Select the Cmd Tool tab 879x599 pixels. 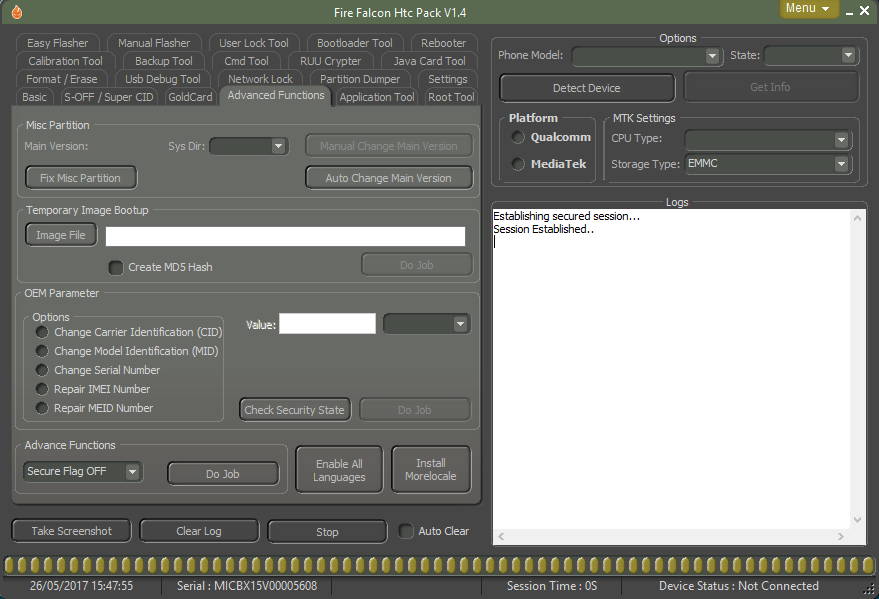246,61
